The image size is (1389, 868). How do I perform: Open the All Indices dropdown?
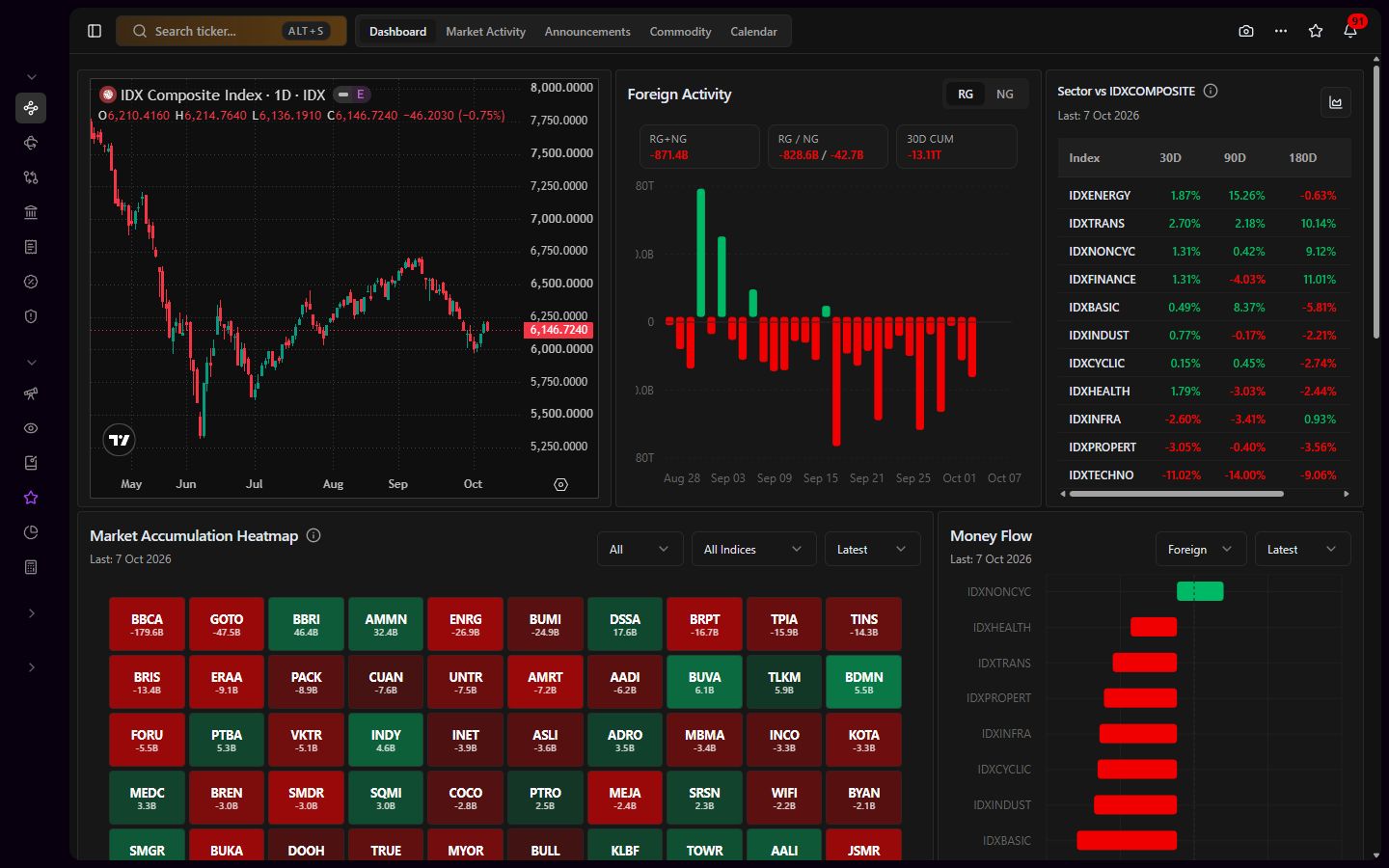[753, 549]
